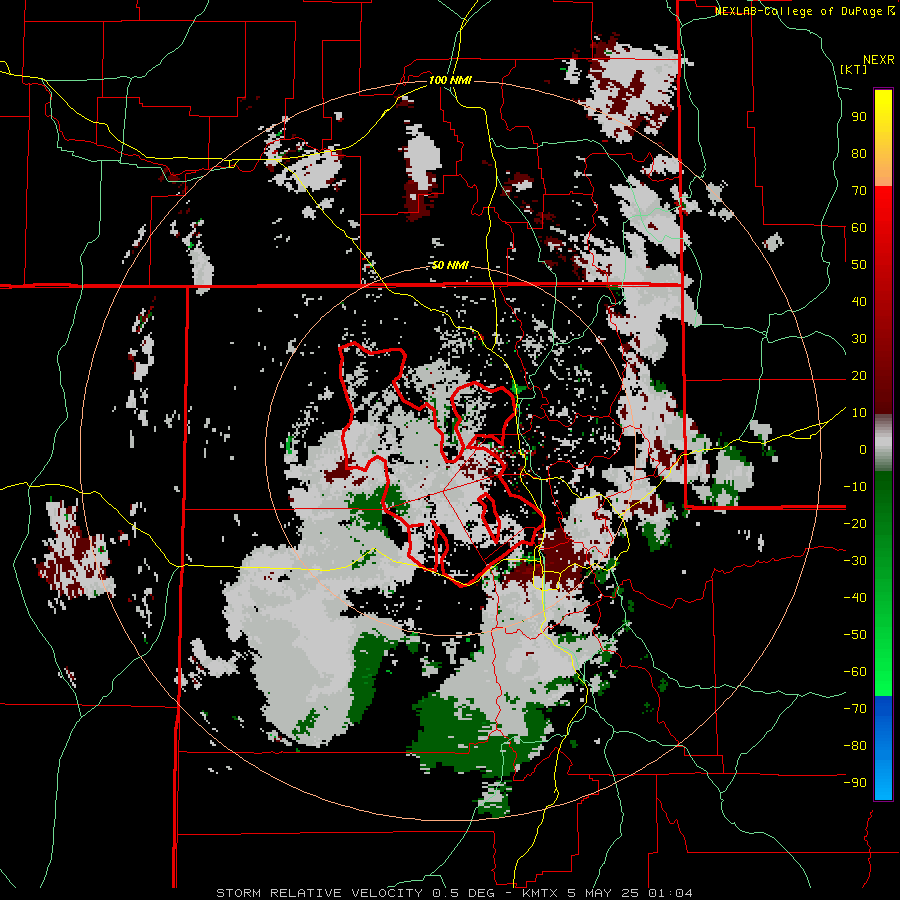
Task: Click the blue bottom segment of the color bar
Action: click(883, 748)
